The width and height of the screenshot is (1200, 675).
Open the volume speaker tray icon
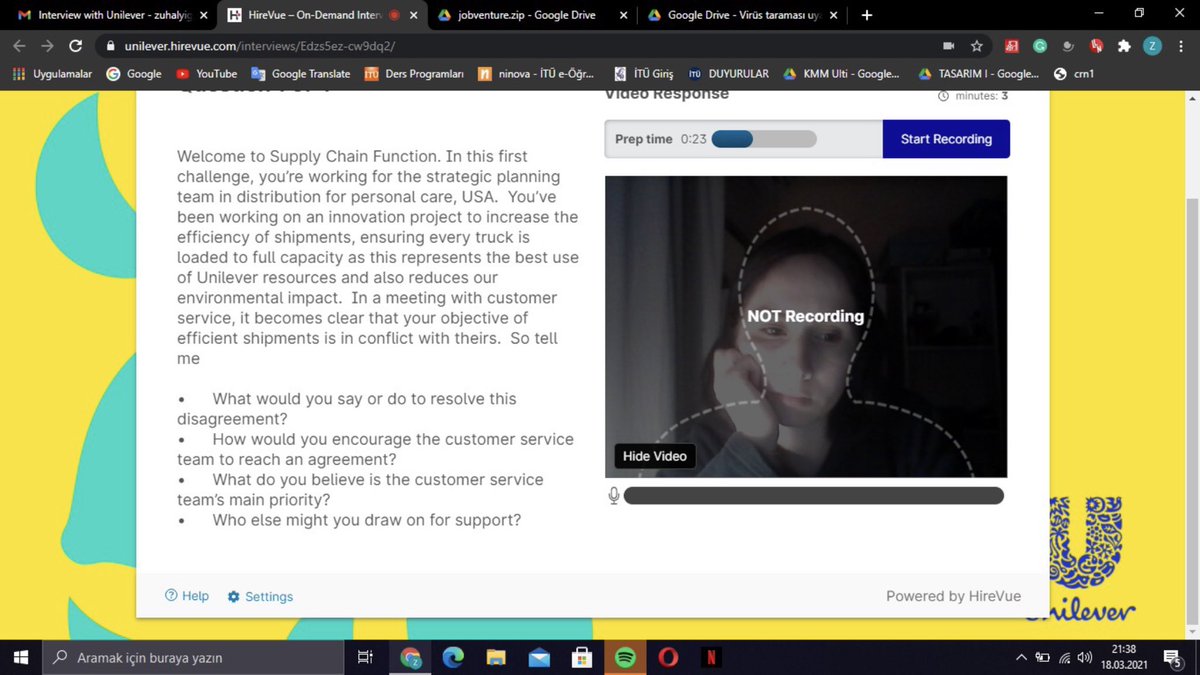[1086, 657]
